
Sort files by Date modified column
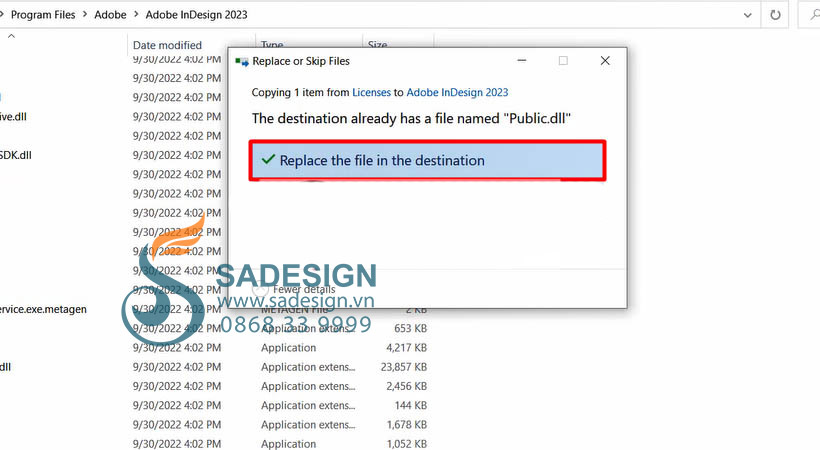pyautogui.click(x=167, y=46)
